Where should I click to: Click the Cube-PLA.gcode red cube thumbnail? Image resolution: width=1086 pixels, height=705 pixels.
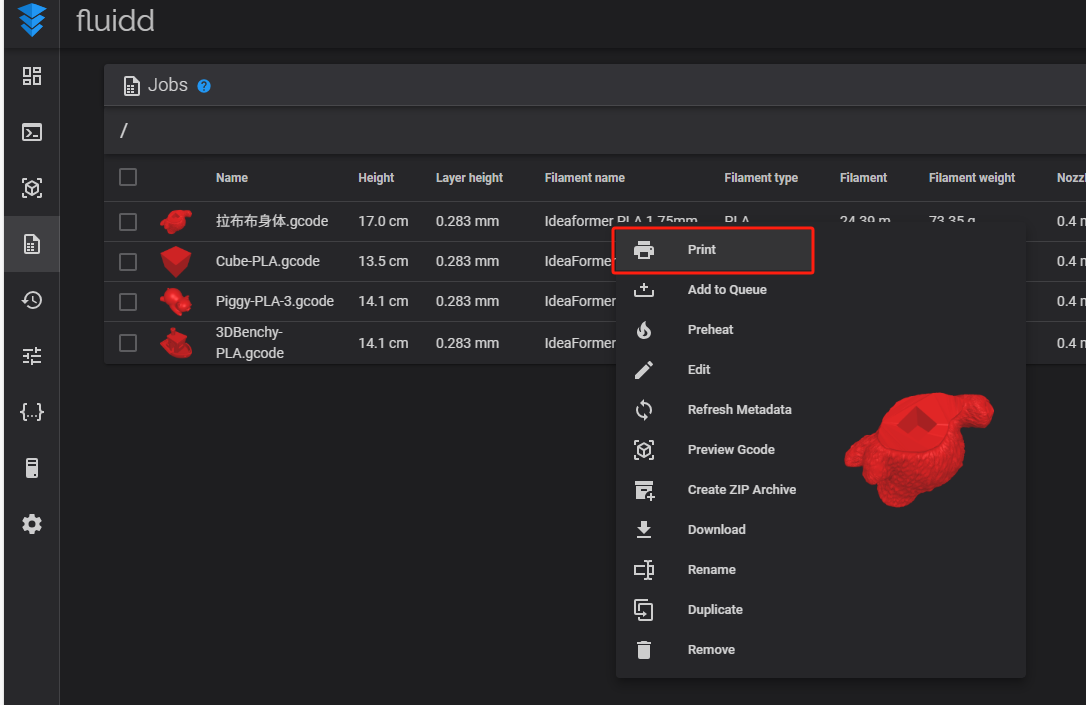[176, 262]
